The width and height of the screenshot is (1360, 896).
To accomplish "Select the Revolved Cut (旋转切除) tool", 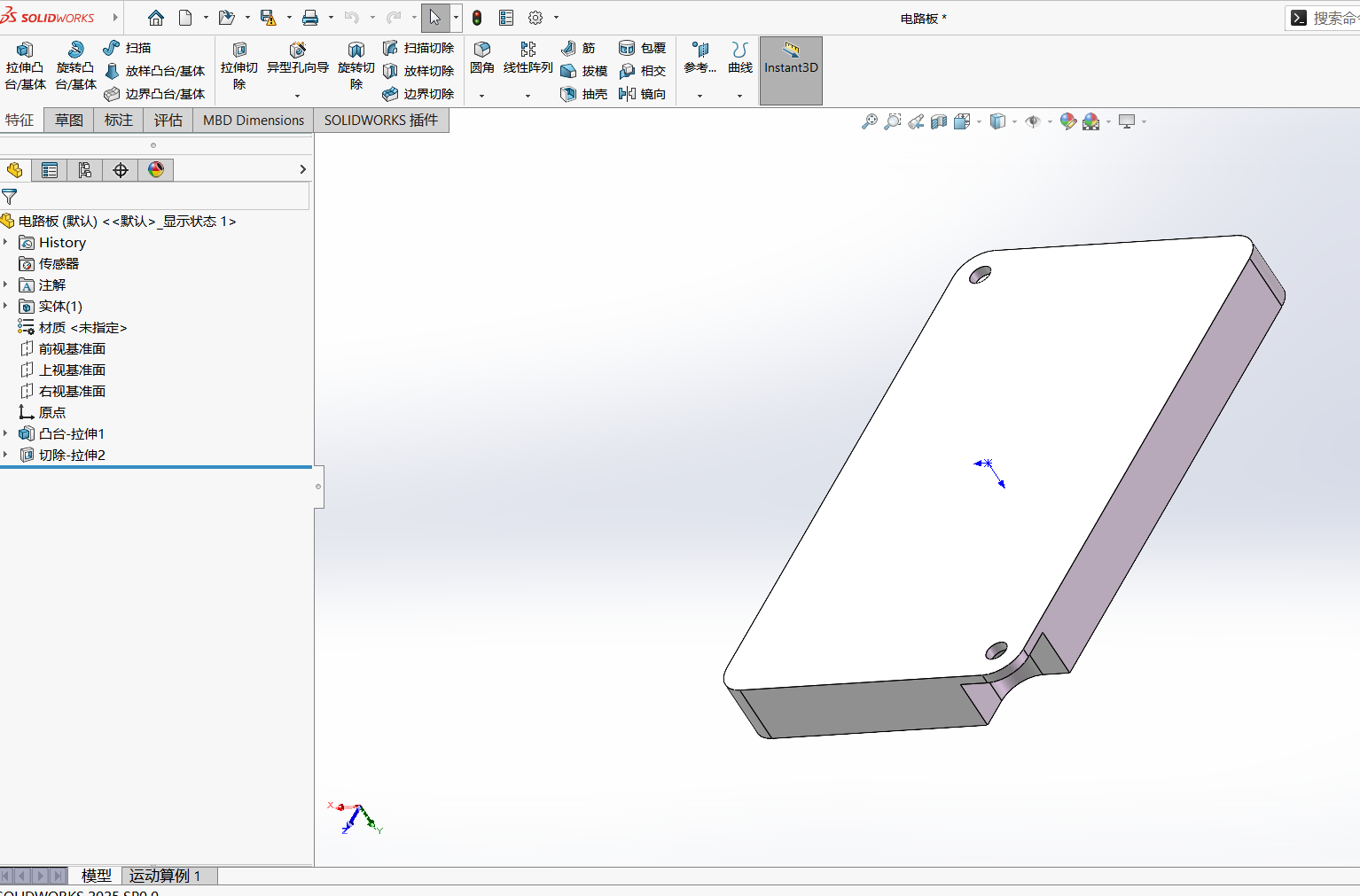I will click(x=356, y=66).
